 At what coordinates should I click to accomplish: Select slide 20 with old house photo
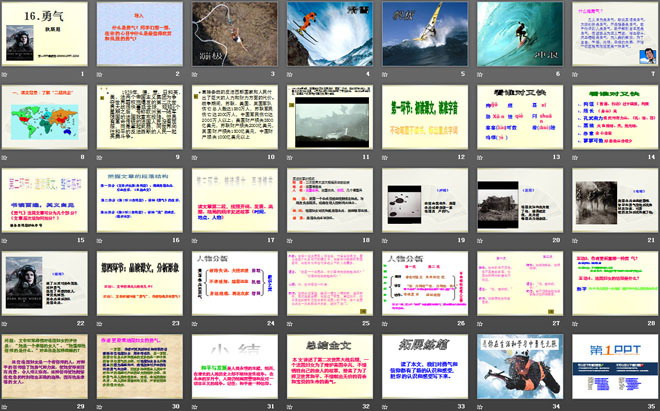pyautogui.click(x=520, y=200)
